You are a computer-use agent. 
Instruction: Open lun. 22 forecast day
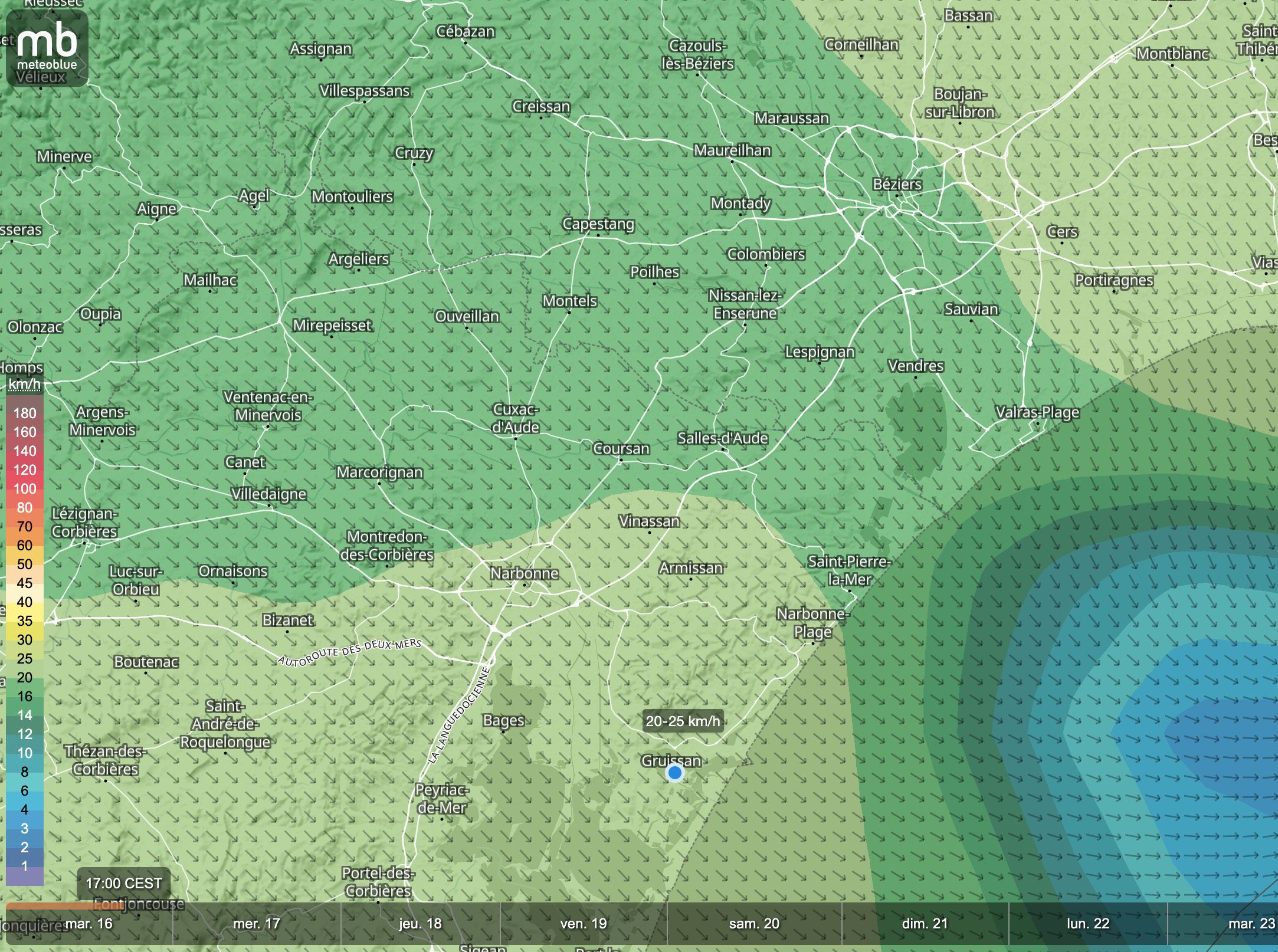coord(1088,924)
